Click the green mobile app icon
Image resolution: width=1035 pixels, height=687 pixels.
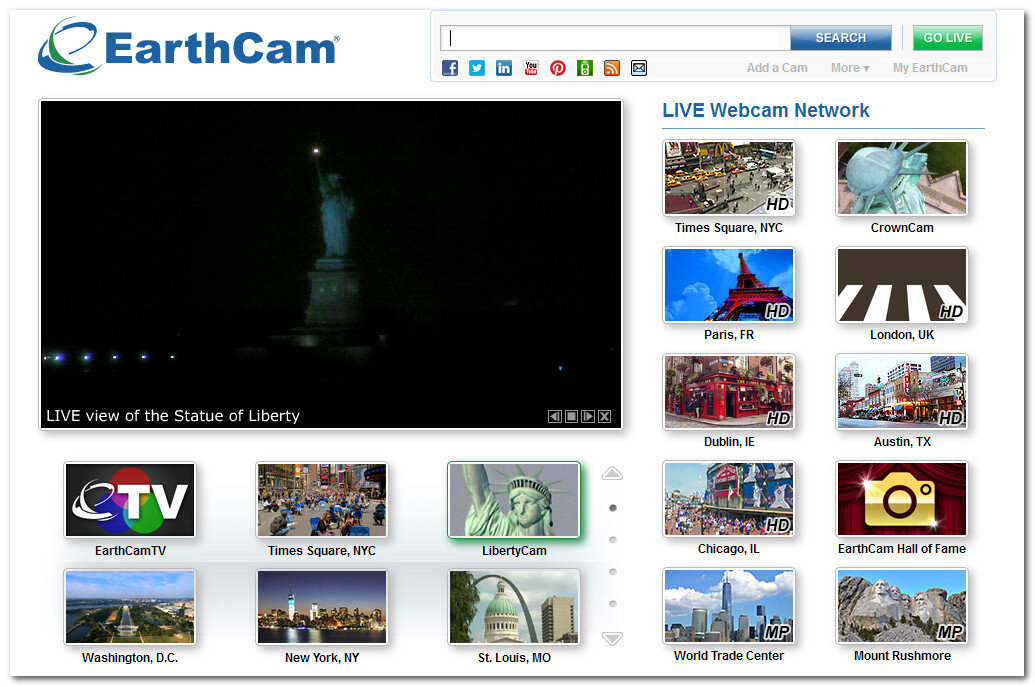point(585,68)
